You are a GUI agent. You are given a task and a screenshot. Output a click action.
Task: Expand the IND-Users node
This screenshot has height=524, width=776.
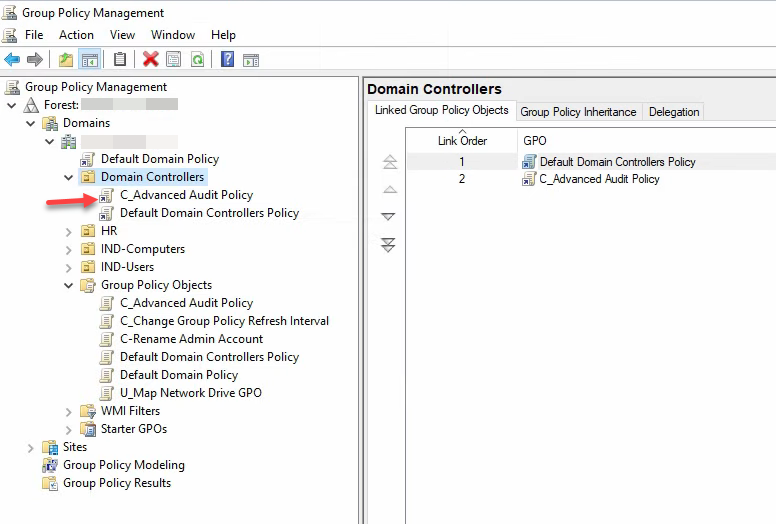click(68, 268)
